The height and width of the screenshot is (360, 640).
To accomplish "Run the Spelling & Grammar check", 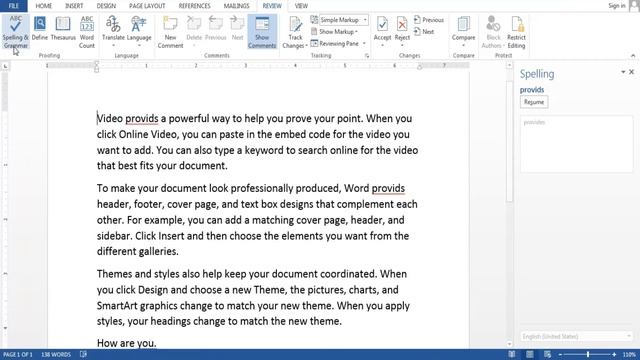I will (x=15, y=32).
